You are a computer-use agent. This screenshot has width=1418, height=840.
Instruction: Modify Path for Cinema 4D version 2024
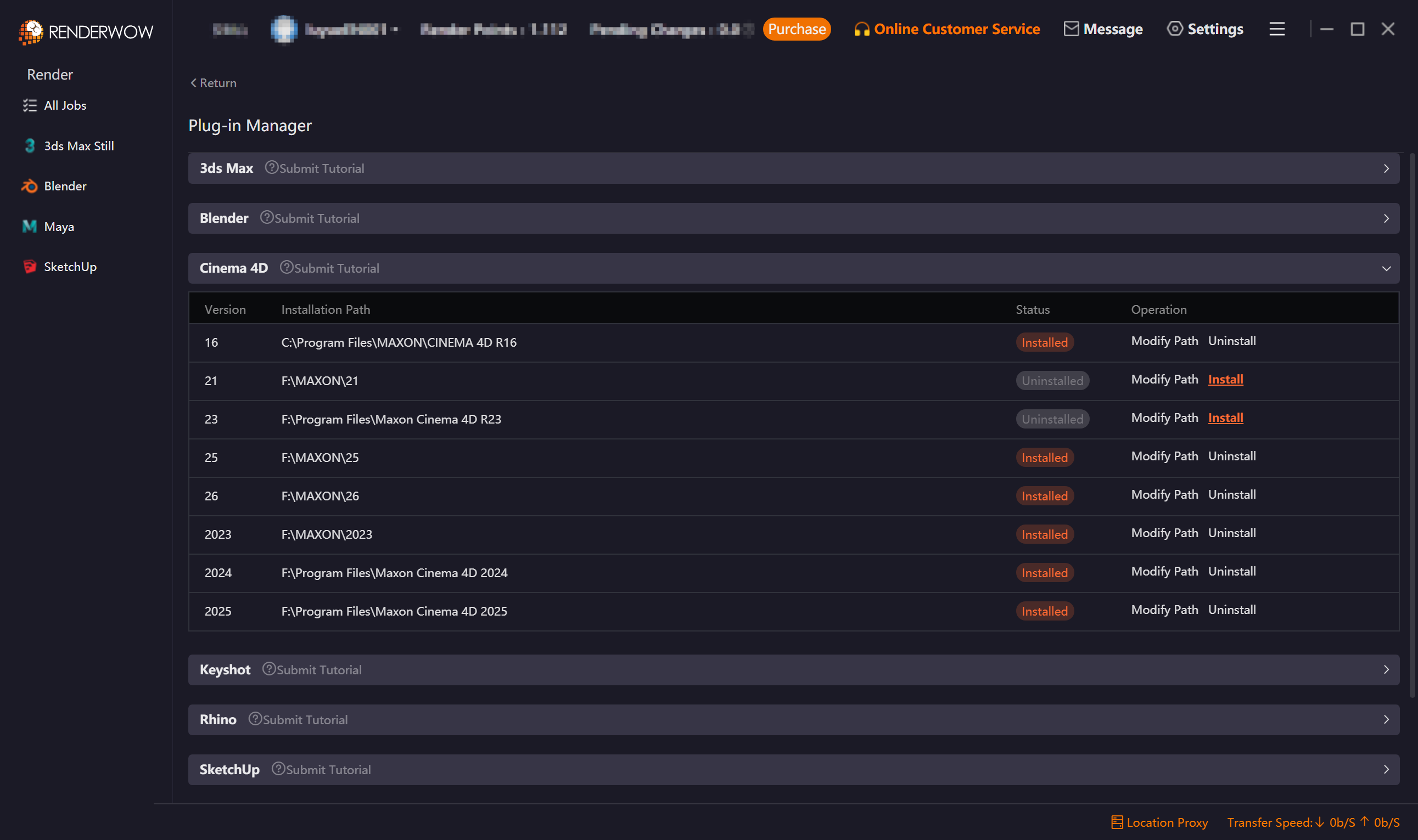(x=1164, y=572)
